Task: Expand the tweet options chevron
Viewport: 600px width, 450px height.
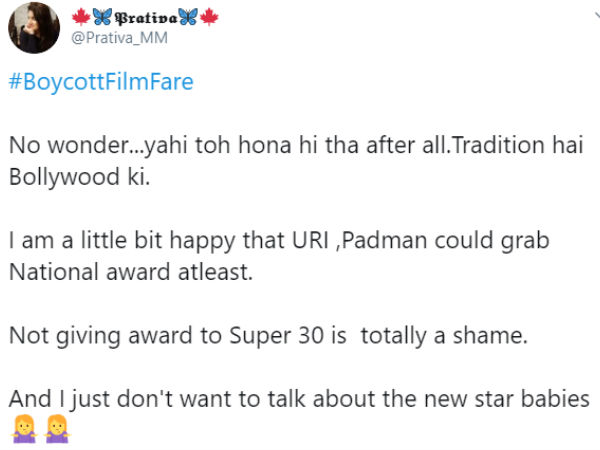Action: (x=597, y=15)
